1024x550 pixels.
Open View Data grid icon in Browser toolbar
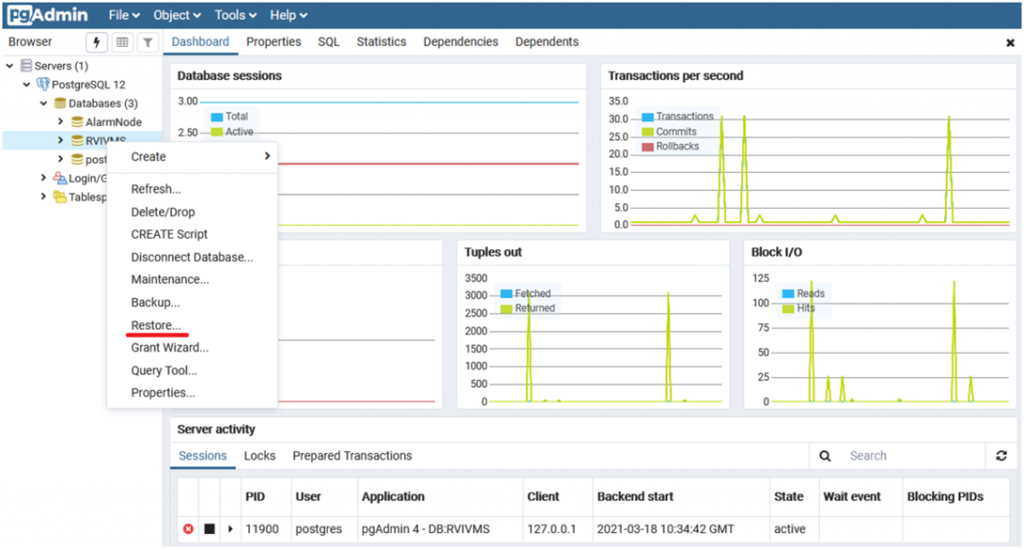(x=122, y=42)
